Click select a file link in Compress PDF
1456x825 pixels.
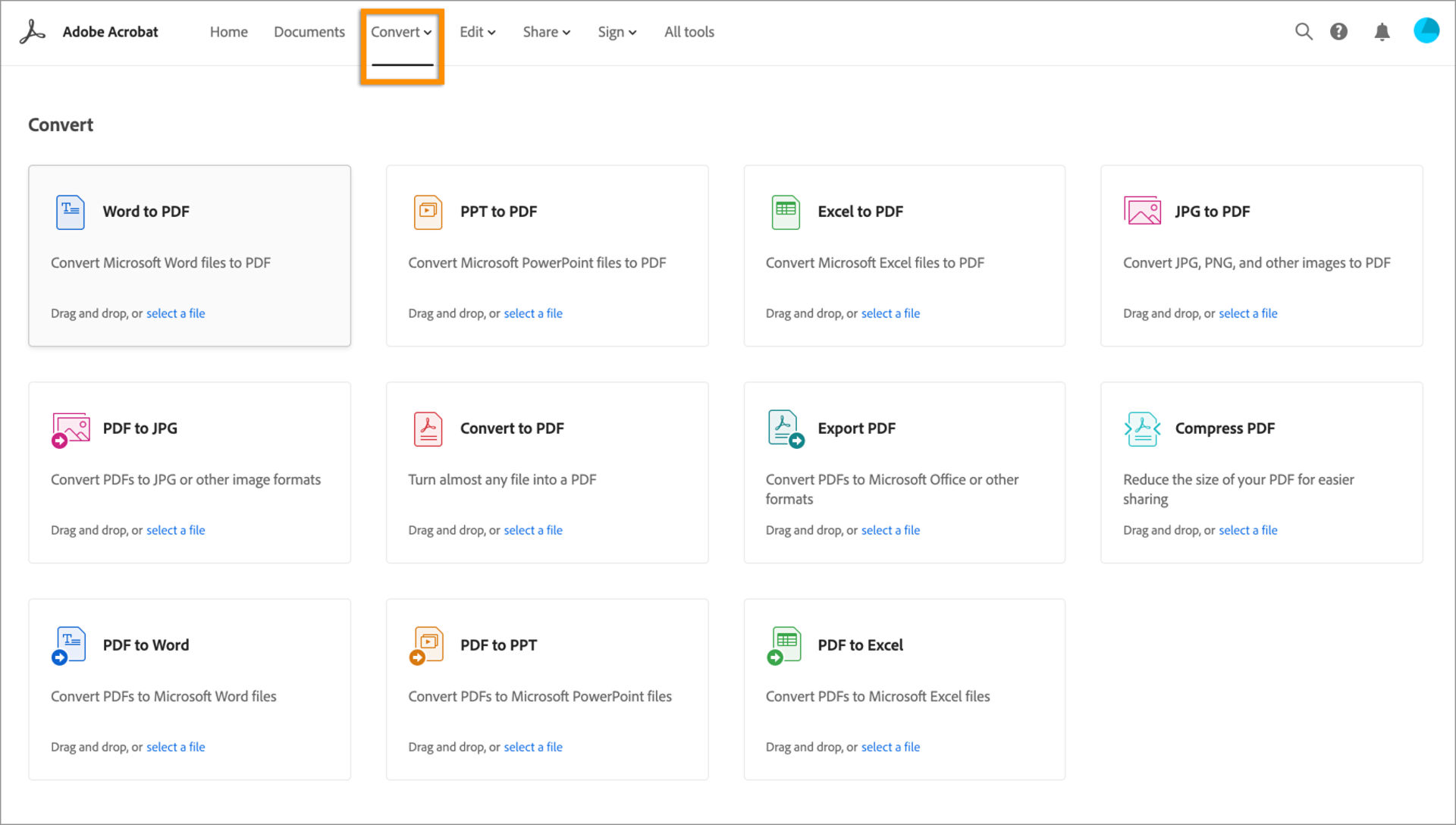pyautogui.click(x=1248, y=530)
